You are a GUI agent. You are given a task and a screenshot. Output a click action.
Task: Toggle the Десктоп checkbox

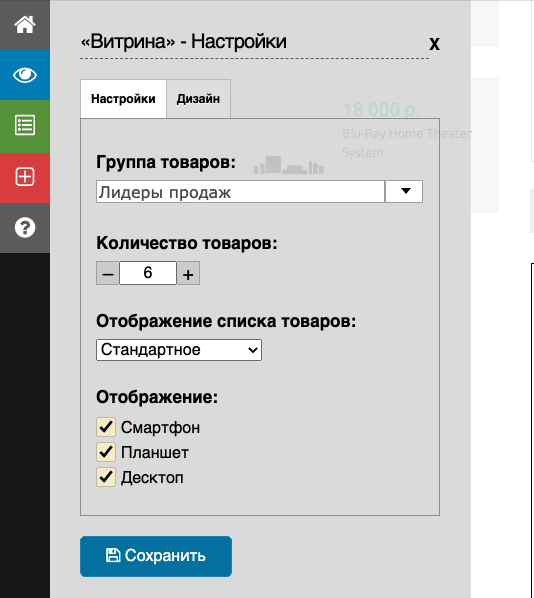click(106, 477)
